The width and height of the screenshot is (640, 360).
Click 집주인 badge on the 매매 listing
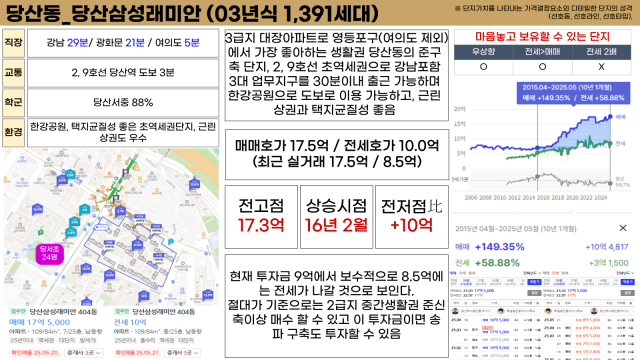click(x=18, y=312)
